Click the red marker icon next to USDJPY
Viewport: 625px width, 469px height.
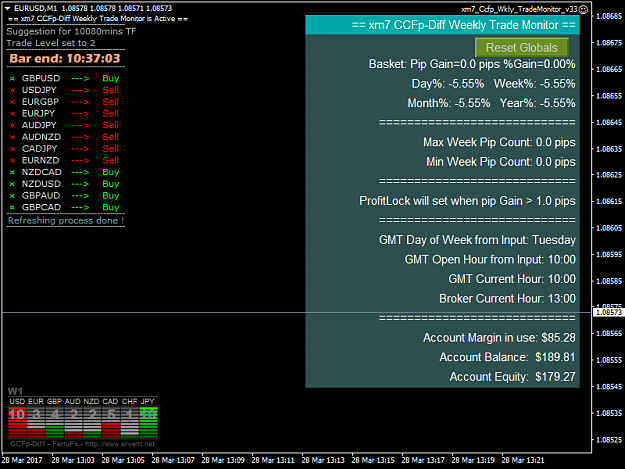point(12,90)
